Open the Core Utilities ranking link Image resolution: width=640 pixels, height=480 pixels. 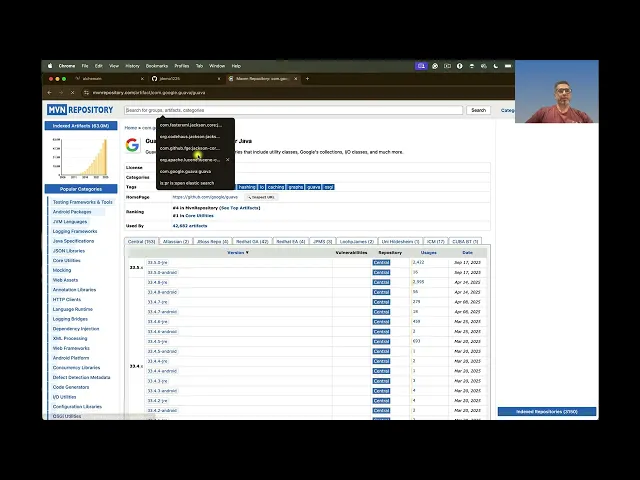click(199, 216)
